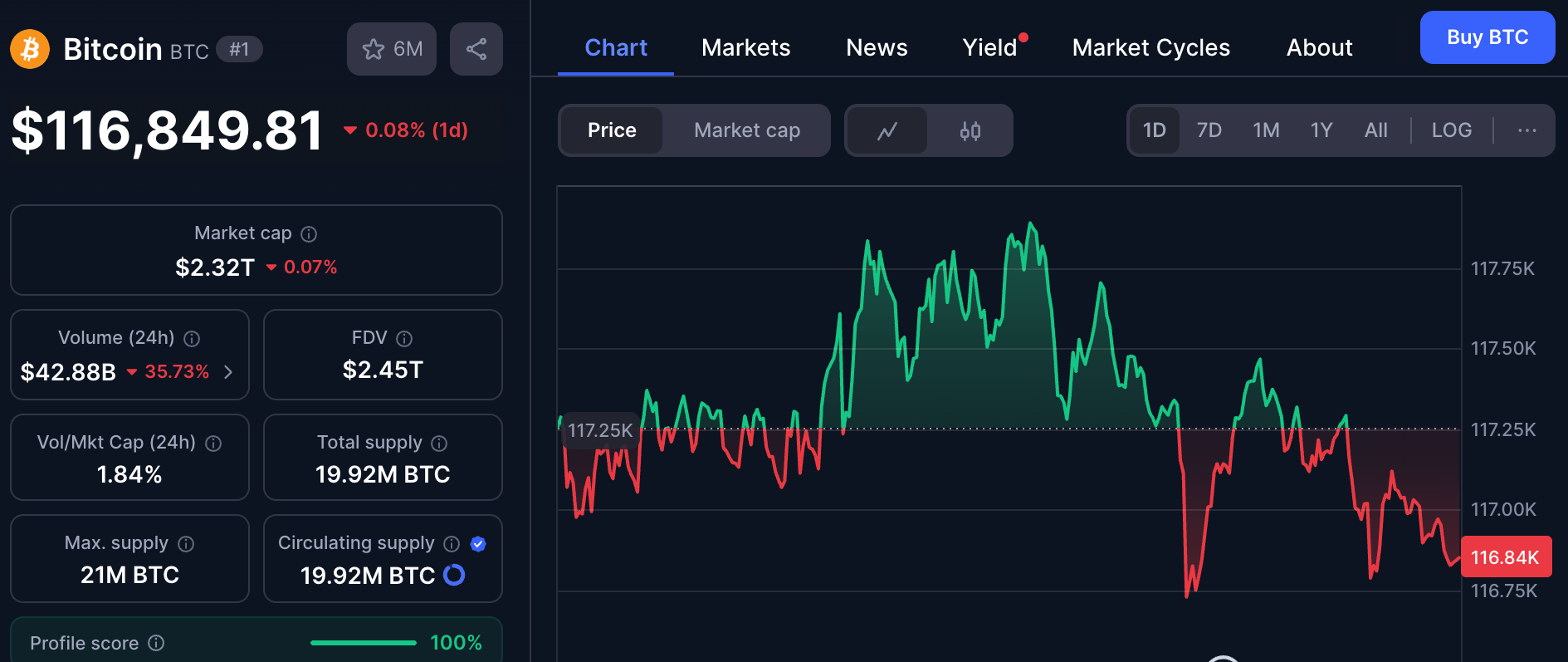Open the chart more options ellipsis
Image resolution: width=1568 pixels, height=662 pixels.
(x=1526, y=130)
